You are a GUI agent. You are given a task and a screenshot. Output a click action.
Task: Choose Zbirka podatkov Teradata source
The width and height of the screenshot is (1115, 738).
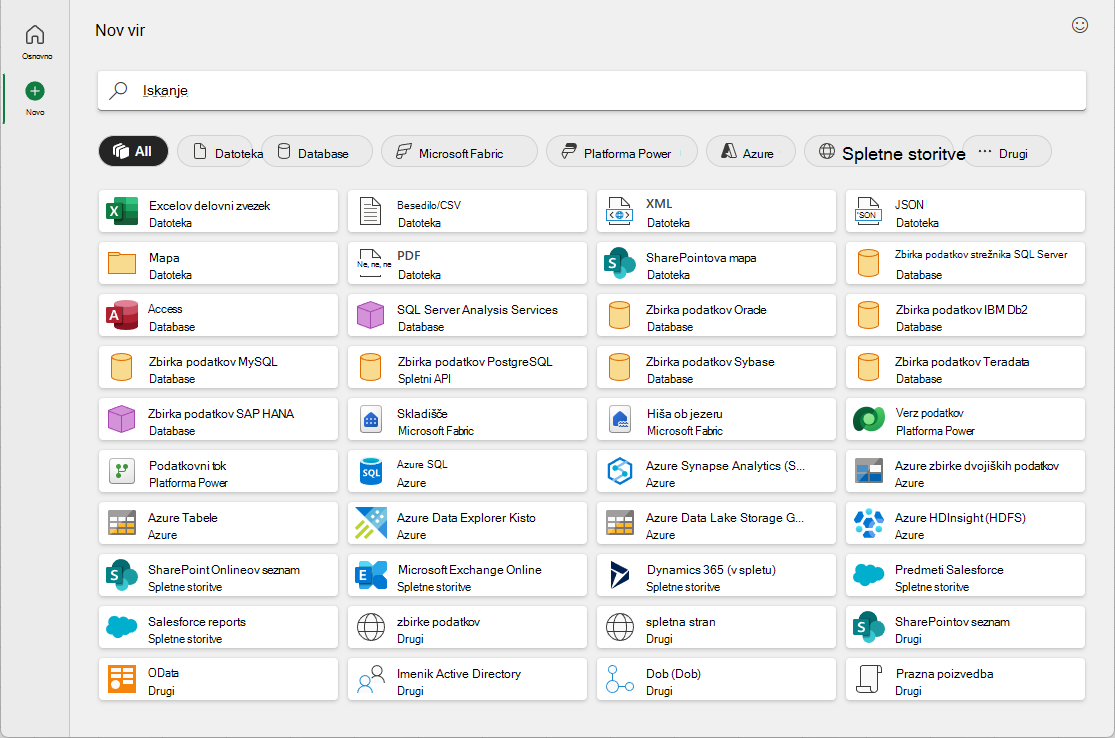coord(965,367)
